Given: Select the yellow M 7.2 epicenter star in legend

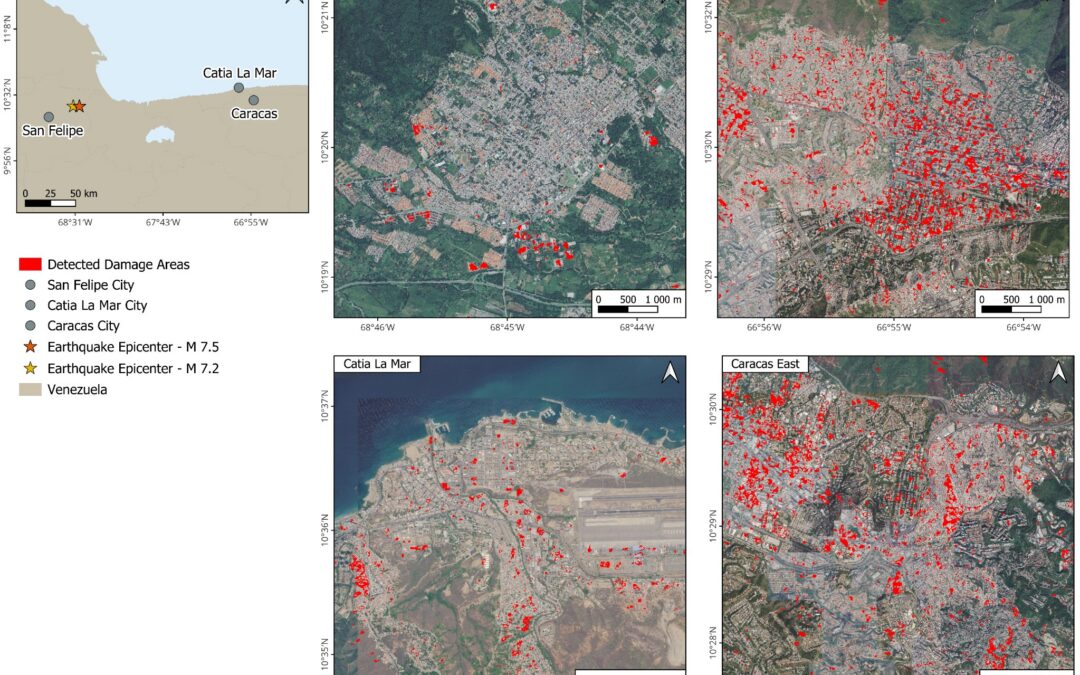Looking at the screenshot, I should (30, 368).
